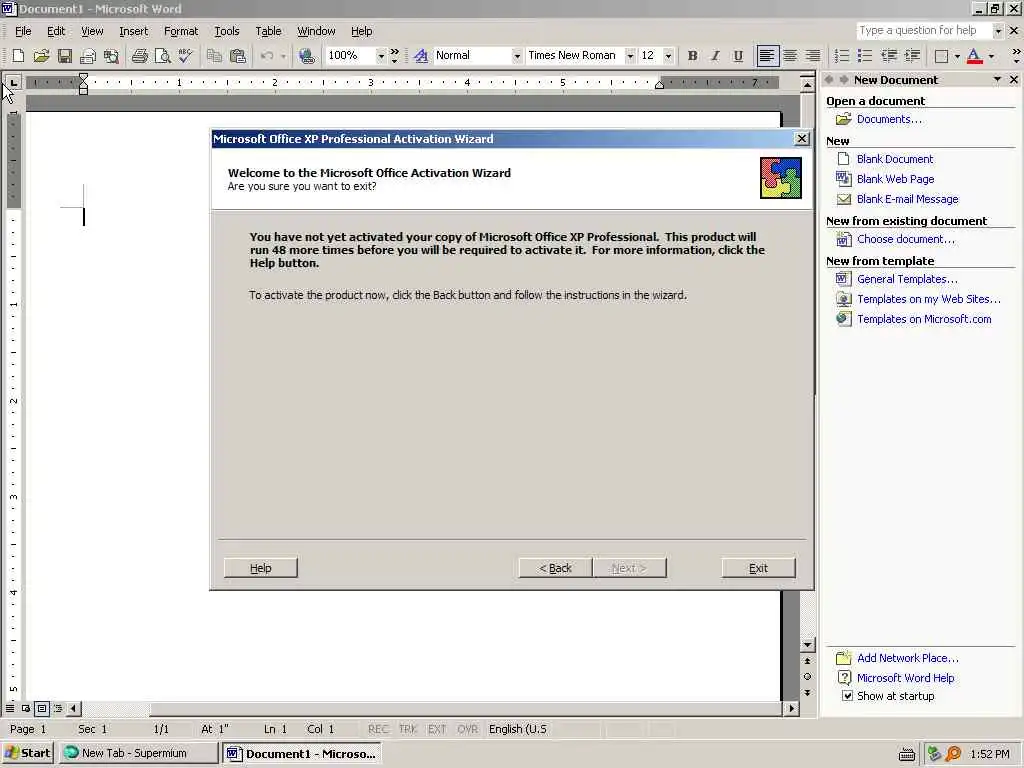Switch to Outline View button
The image size is (1024, 768).
point(58,709)
